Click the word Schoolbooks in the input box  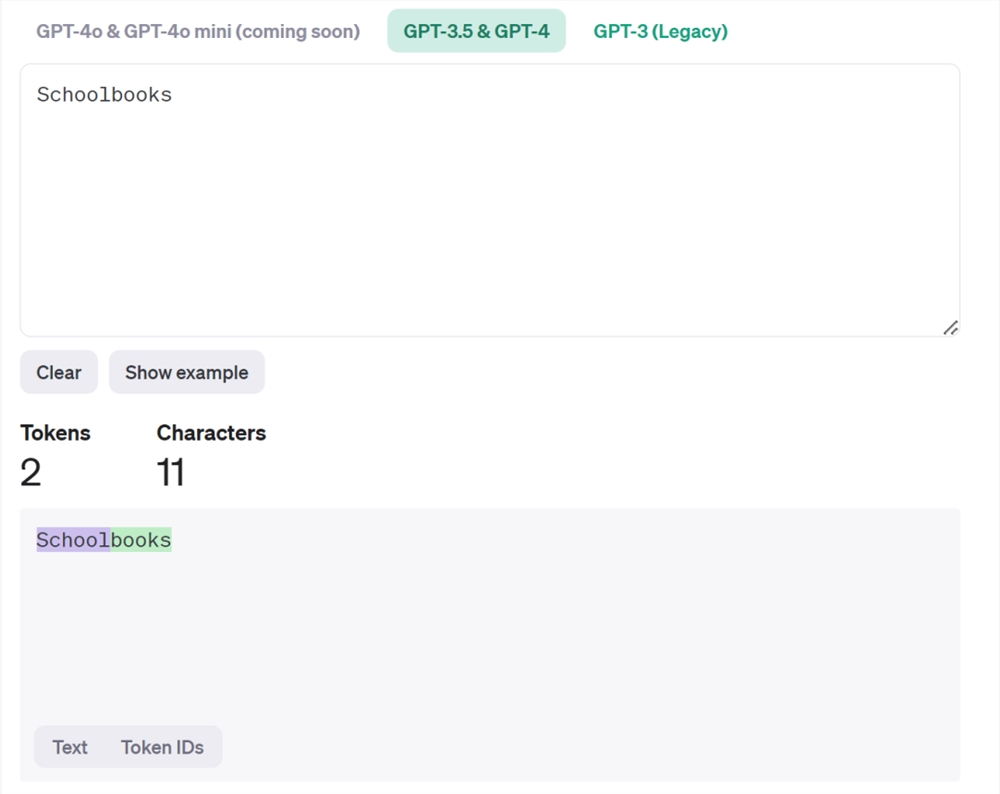click(x=104, y=96)
